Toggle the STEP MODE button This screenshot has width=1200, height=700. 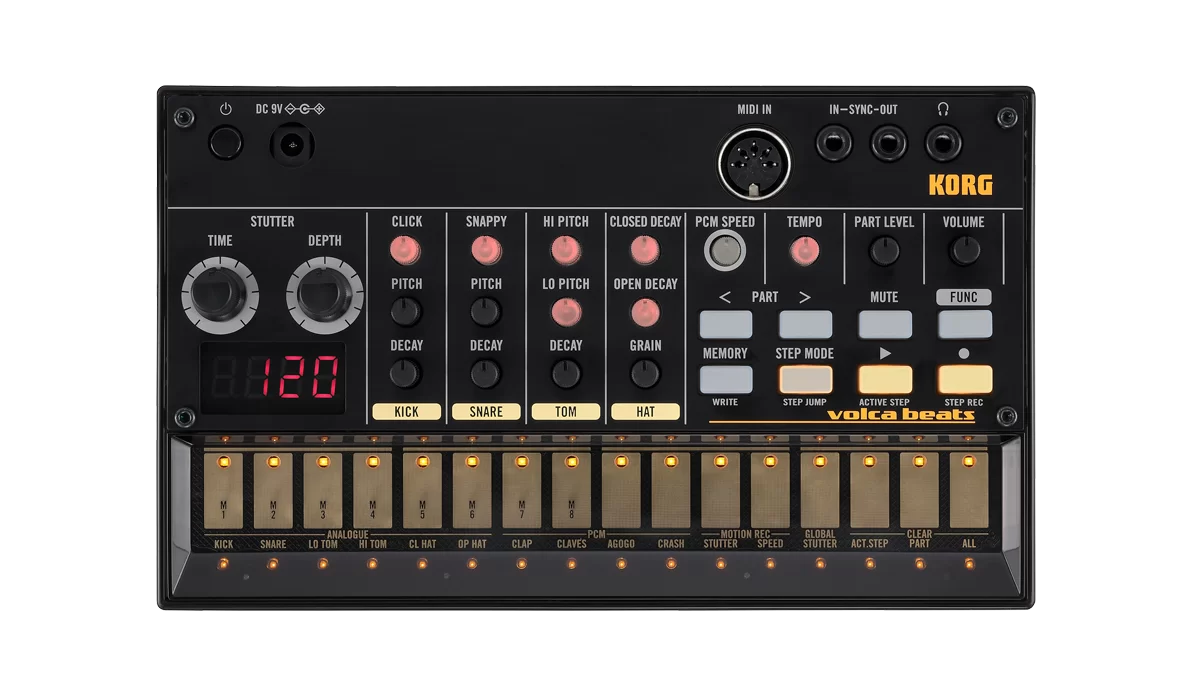[x=806, y=380]
